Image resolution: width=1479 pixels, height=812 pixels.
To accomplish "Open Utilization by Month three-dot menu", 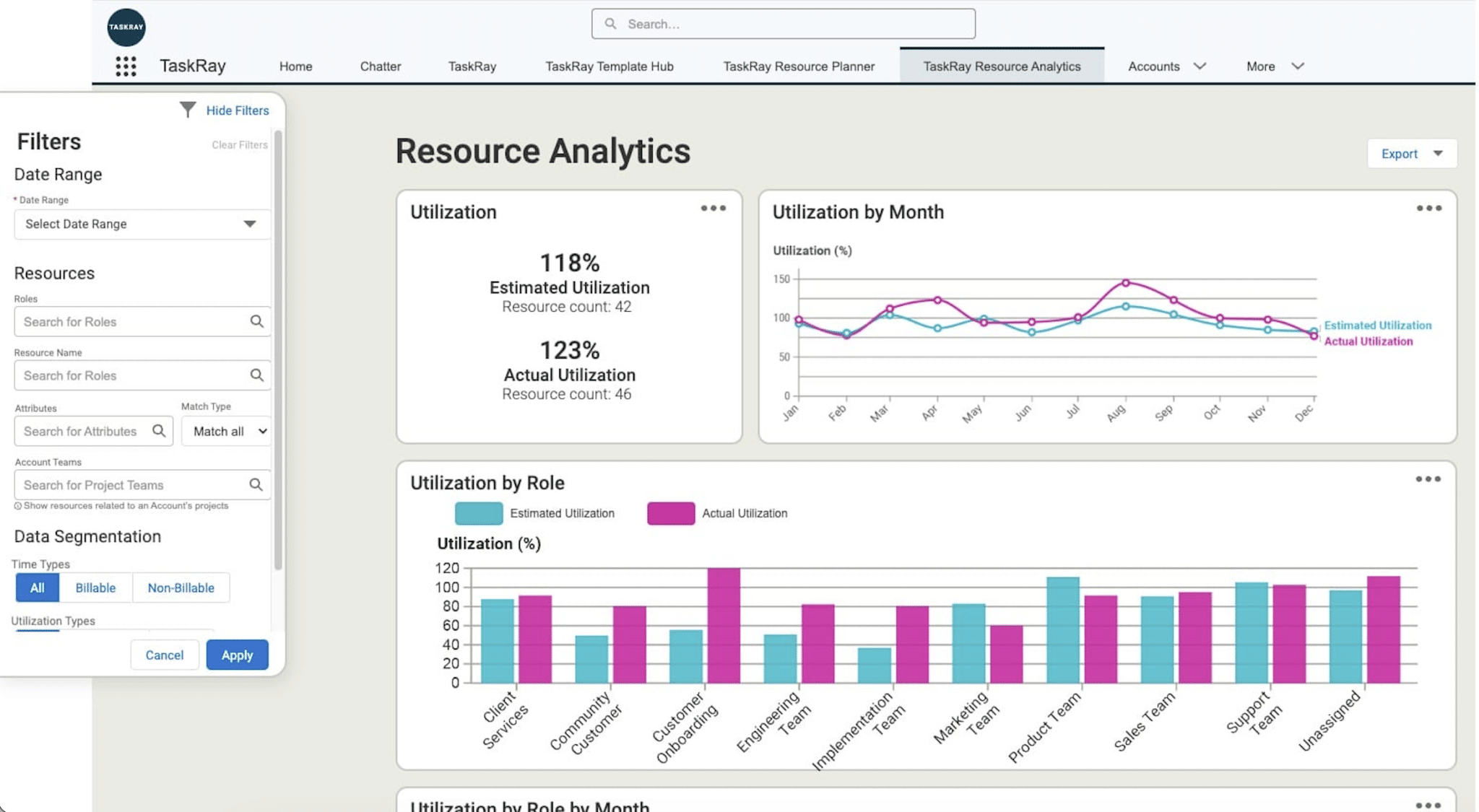I will (1428, 209).
